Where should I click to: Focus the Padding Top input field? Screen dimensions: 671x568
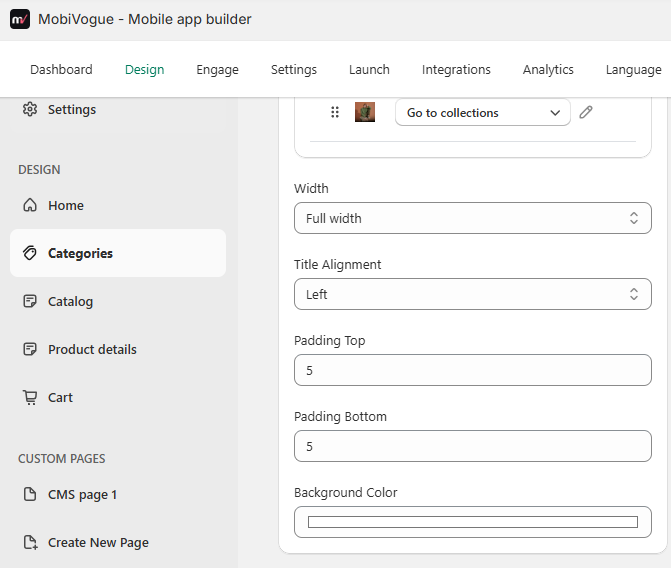[x=473, y=370]
